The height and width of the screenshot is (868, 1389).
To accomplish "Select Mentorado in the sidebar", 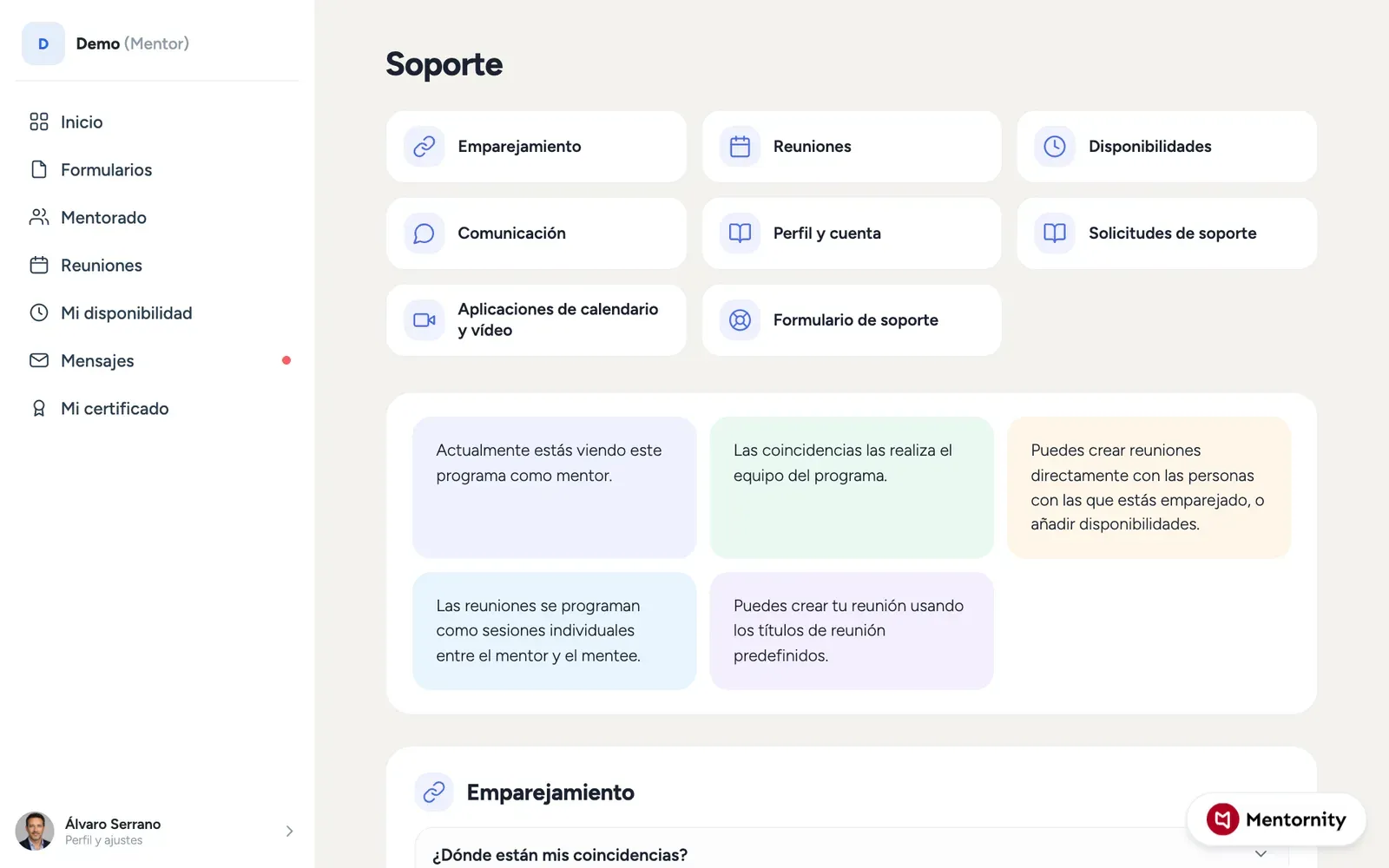I will pos(157,217).
